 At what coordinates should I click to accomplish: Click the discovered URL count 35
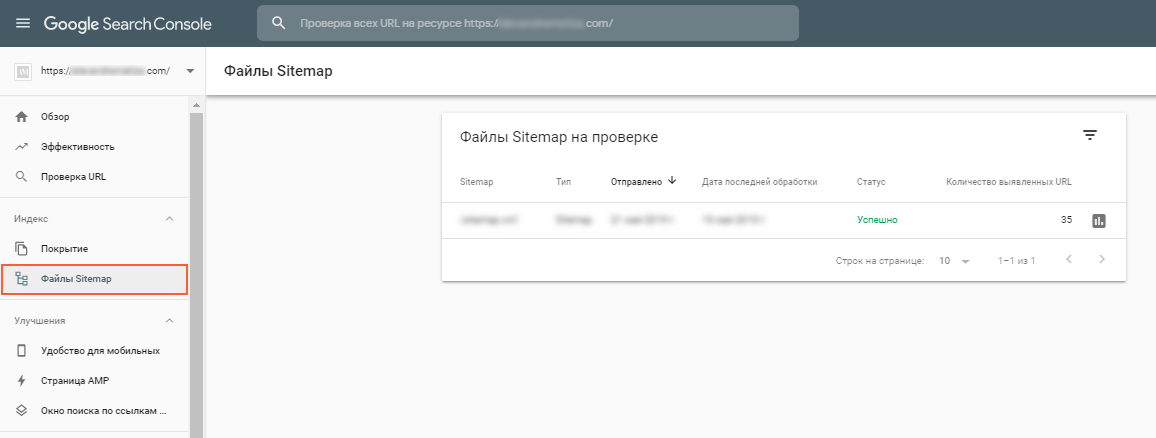pyautogui.click(x=1066, y=220)
